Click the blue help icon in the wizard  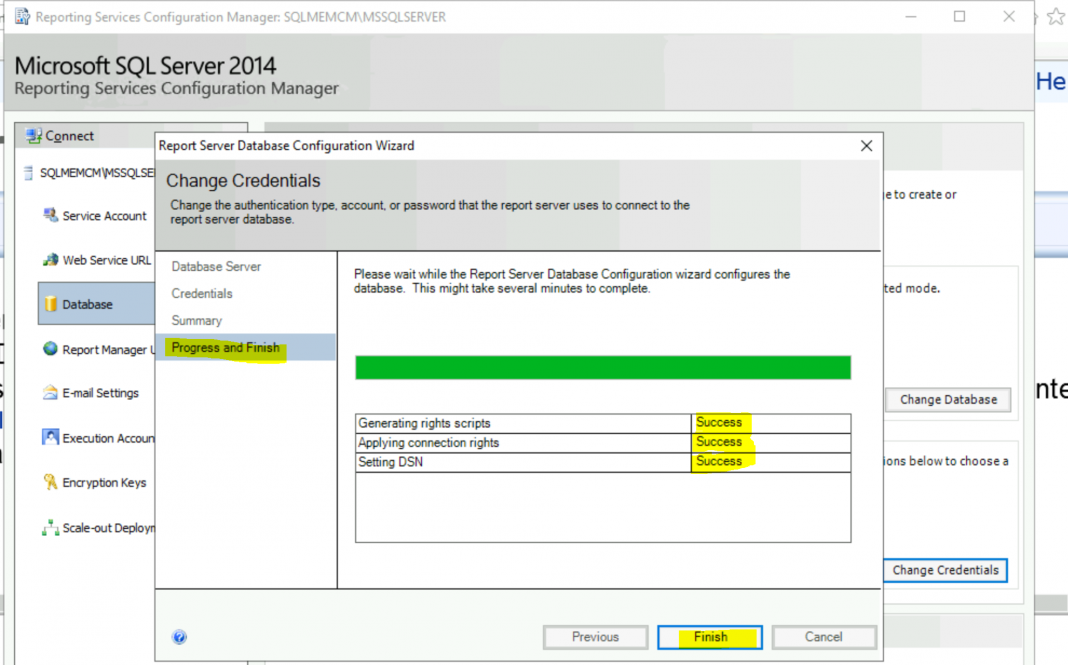pos(179,637)
